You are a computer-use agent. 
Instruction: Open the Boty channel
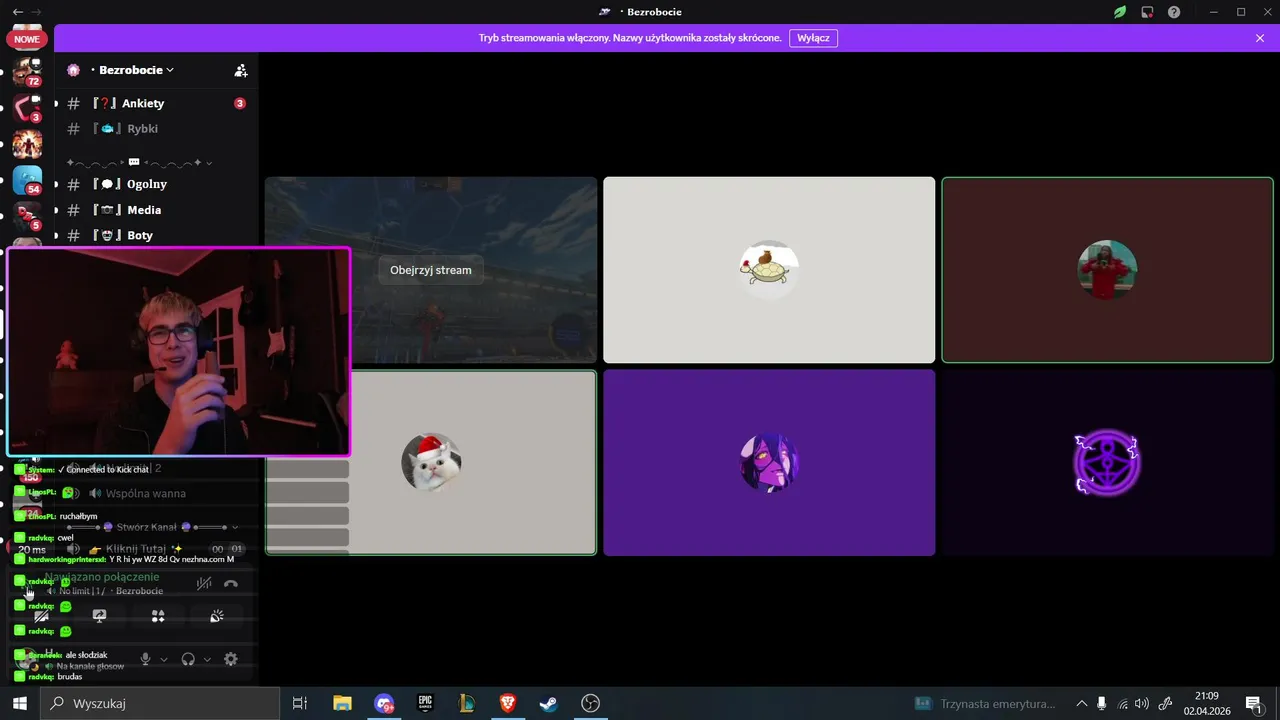[x=156, y=236]
